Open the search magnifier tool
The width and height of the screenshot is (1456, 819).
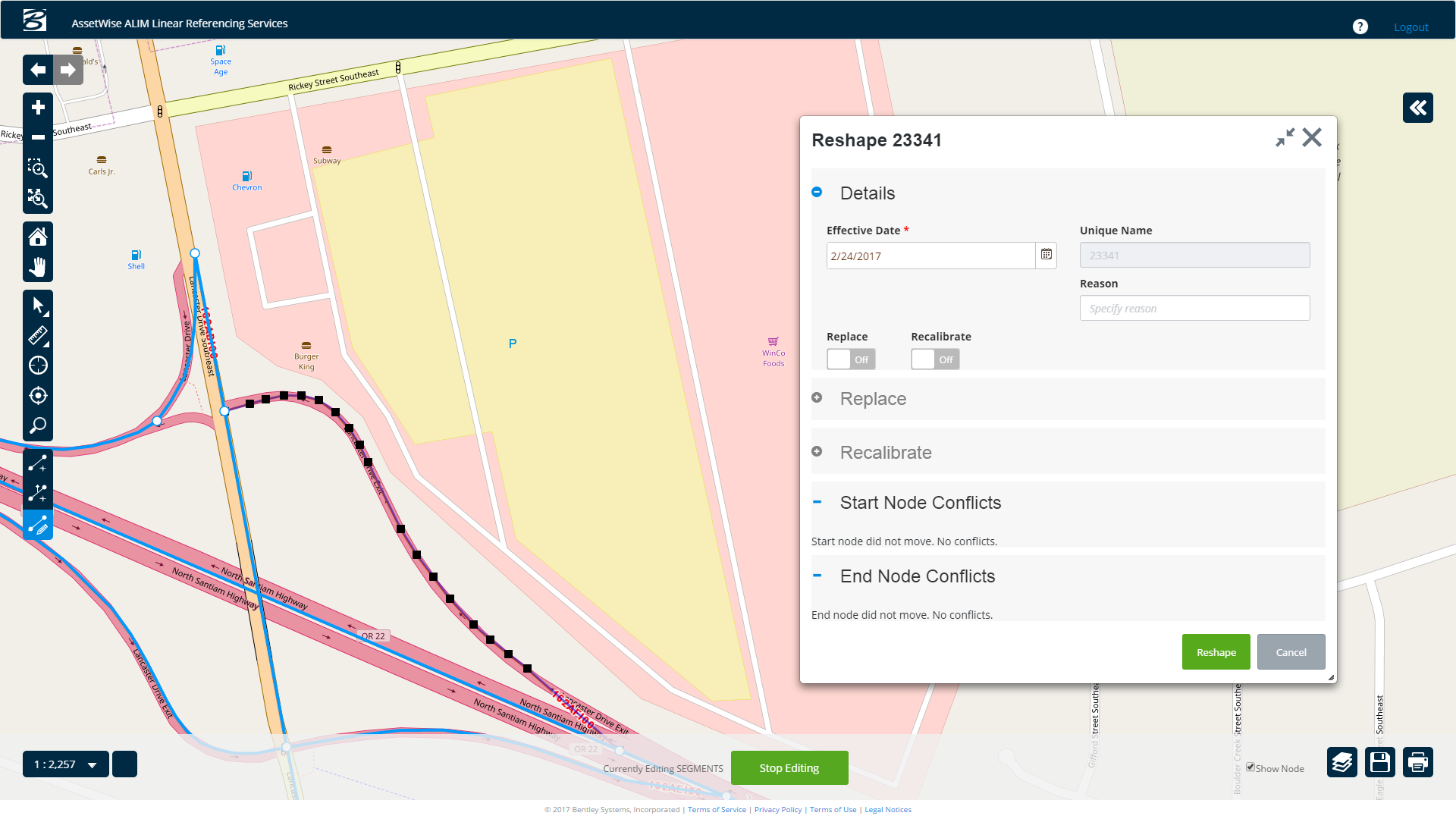click(38, 425)
